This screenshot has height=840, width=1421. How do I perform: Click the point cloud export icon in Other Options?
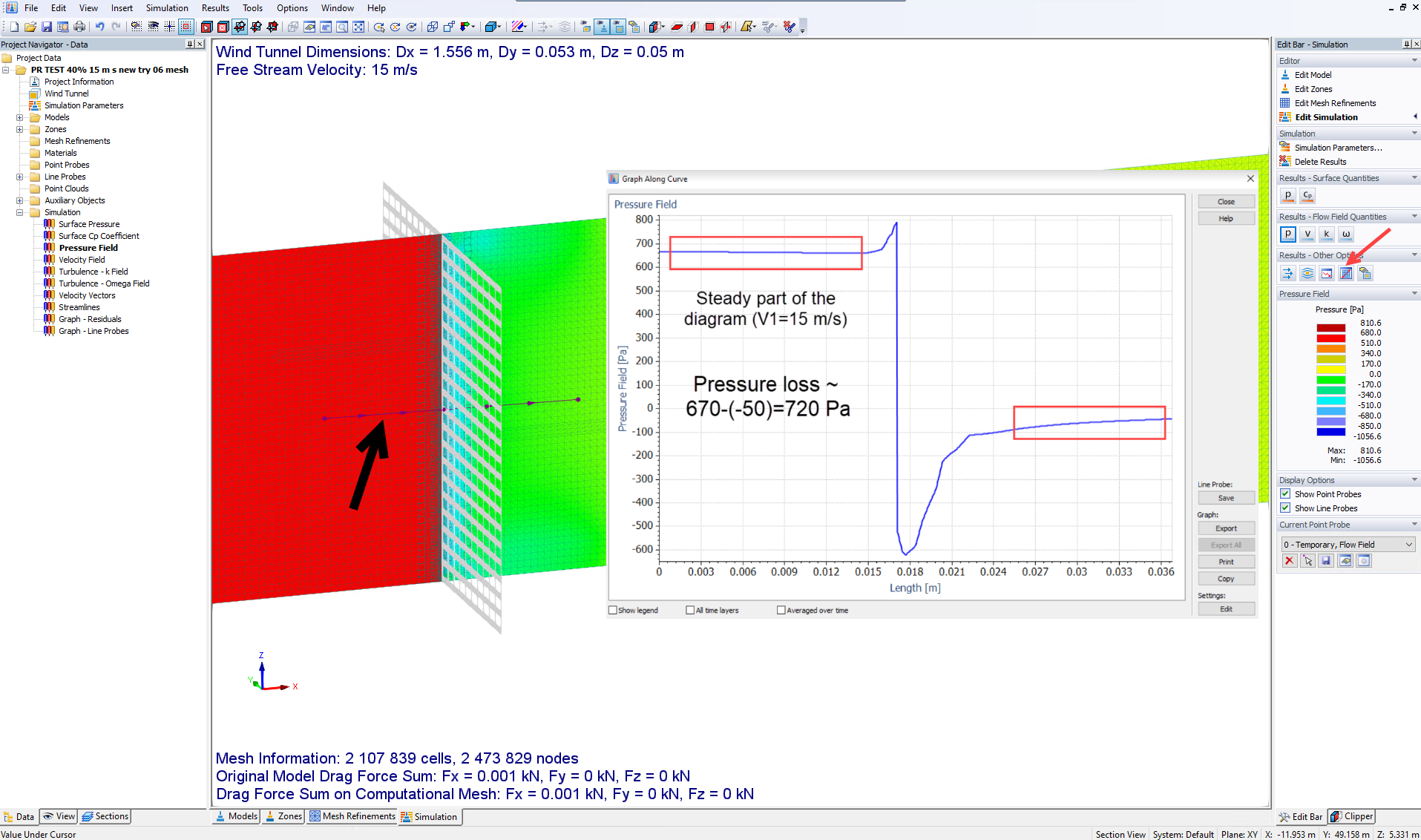pyautogui.click(x=1365, y=274)
